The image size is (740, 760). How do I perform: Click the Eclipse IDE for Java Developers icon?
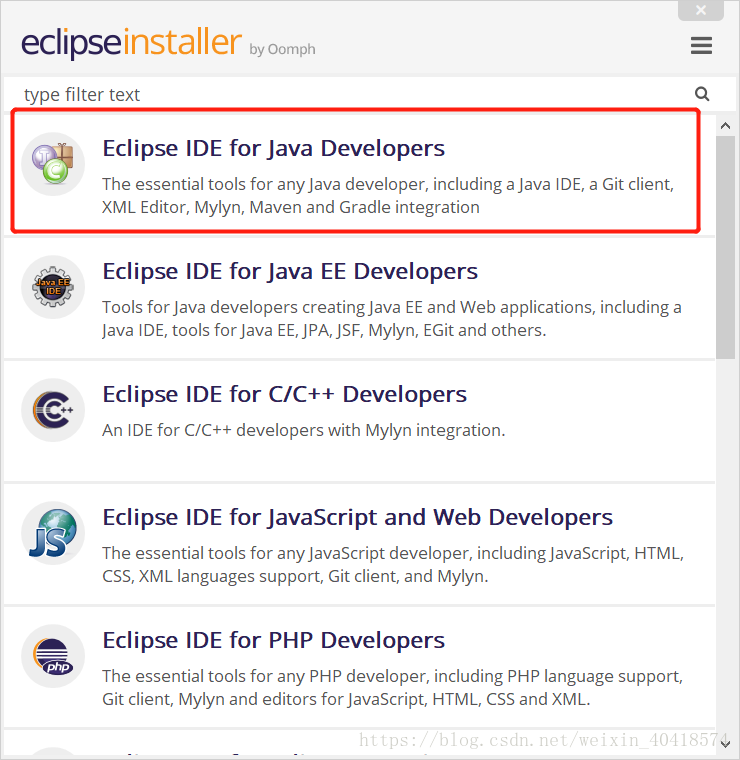(53, 164)
